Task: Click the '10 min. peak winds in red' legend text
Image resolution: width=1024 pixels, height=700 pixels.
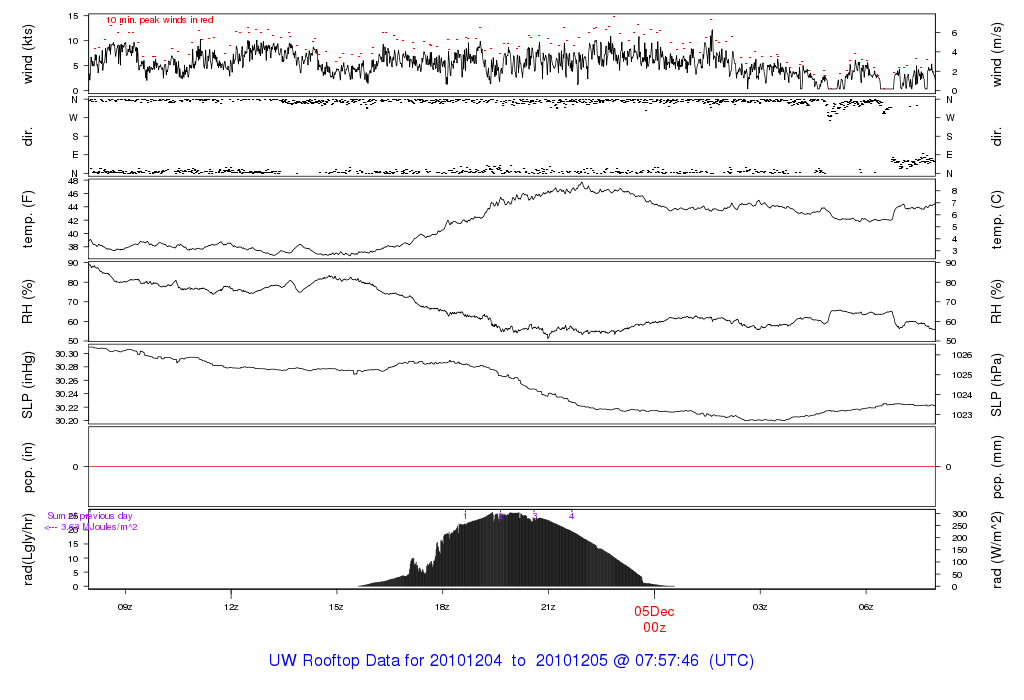Action: [x=159, y=20]
